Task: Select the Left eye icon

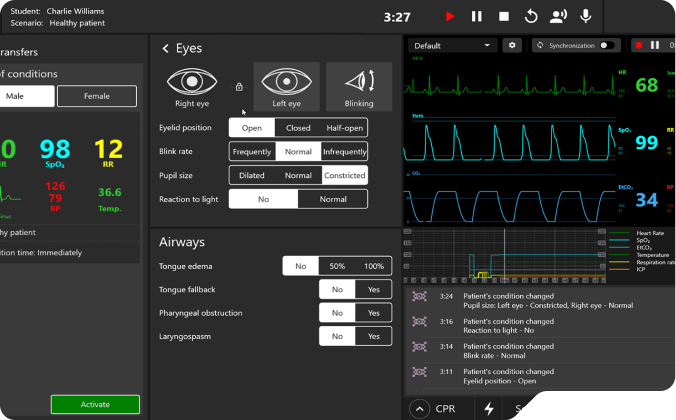Action: click(287, 87)
